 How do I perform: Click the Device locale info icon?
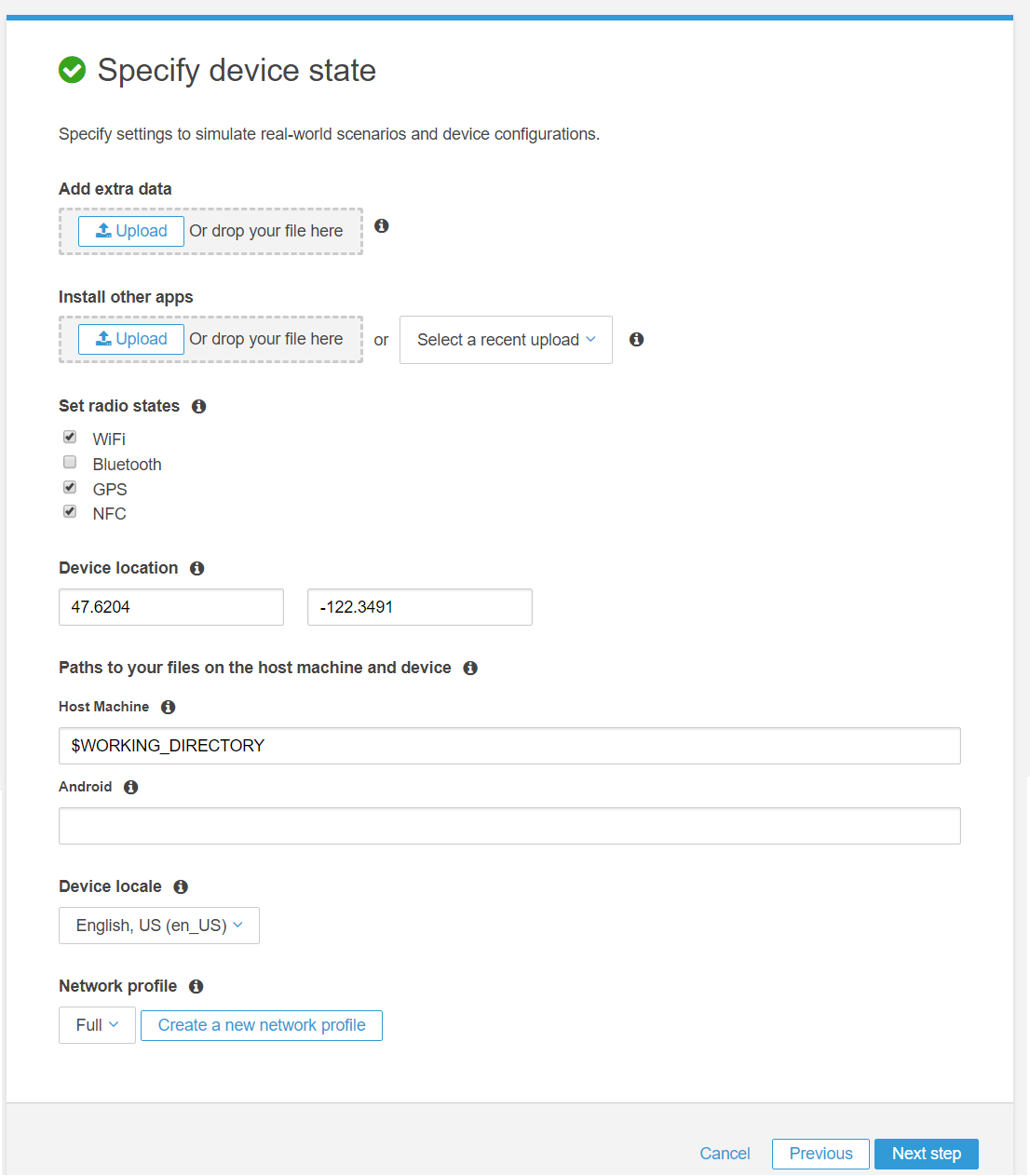click(x=180, y=886)
